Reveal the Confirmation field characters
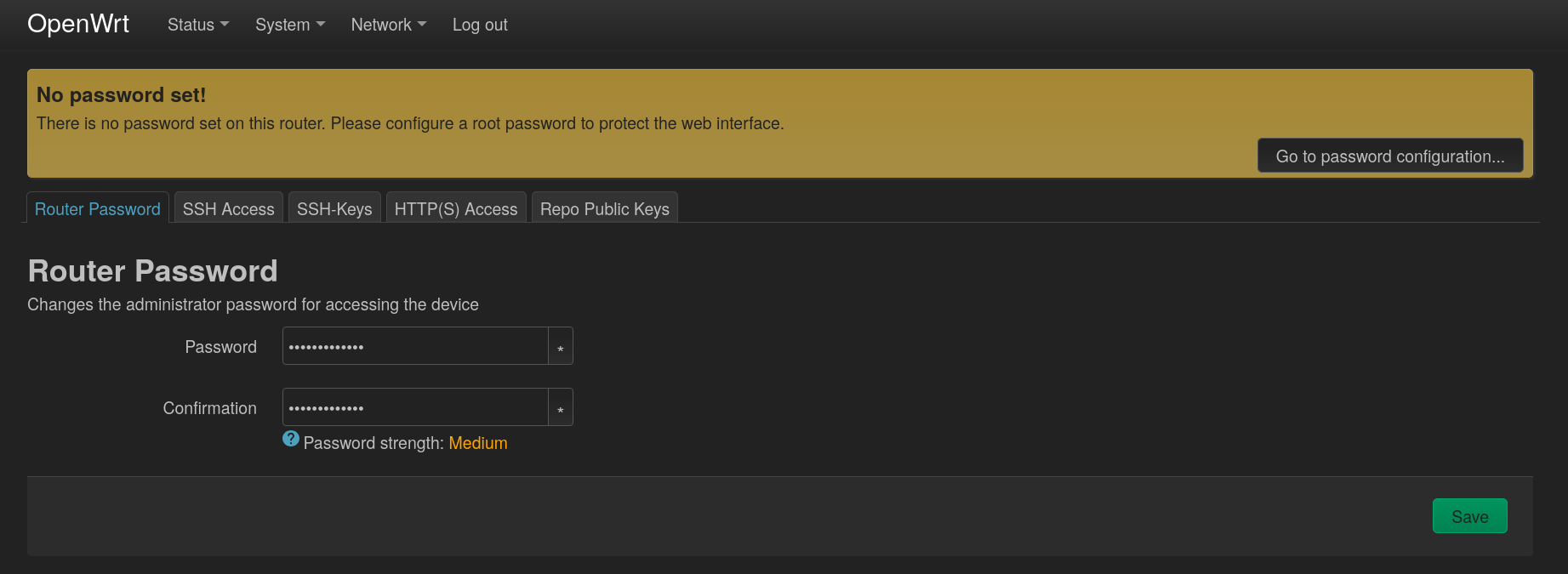The image size is (1568, 574). [560, 407]
